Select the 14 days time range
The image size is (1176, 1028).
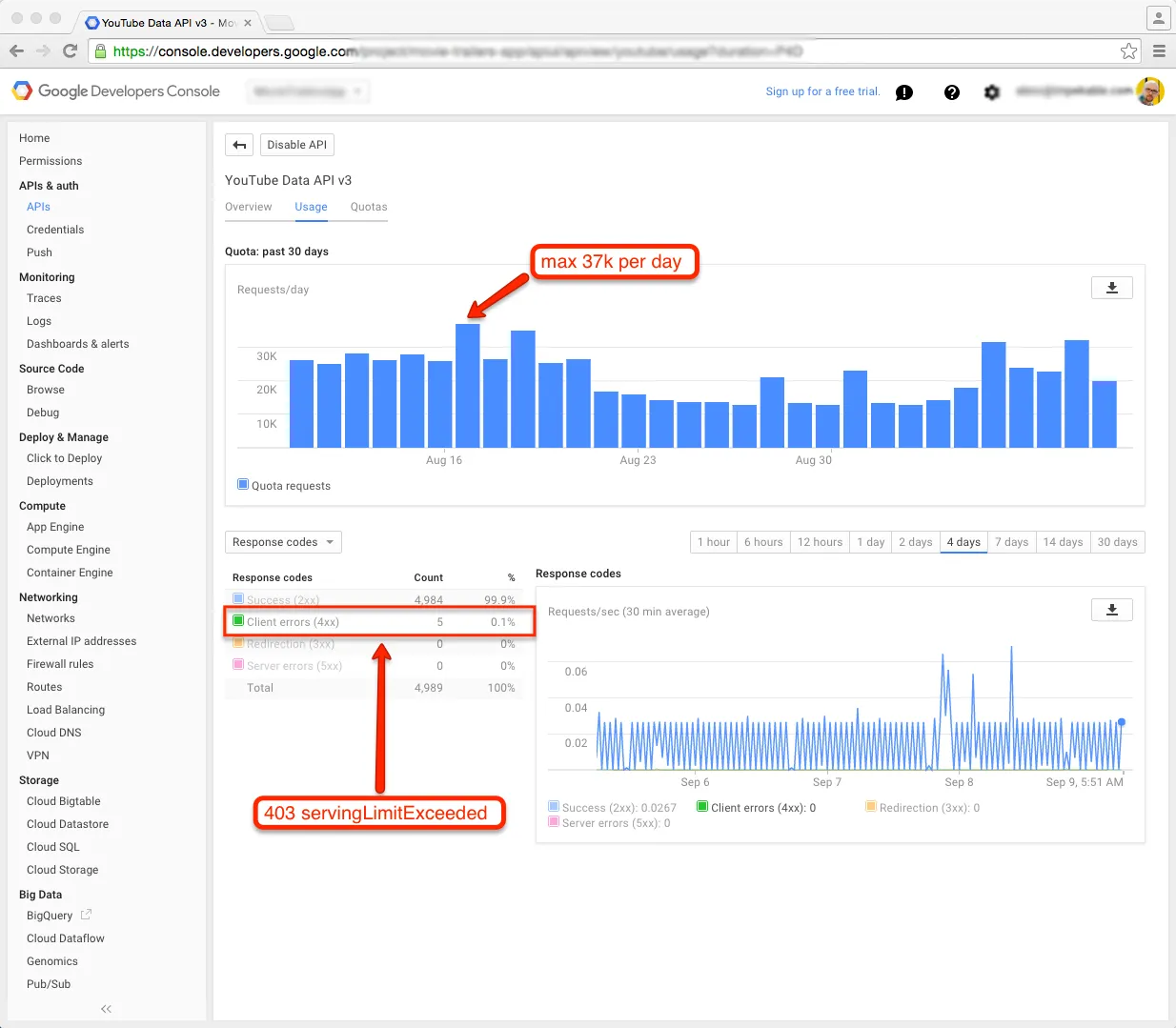point(1063,542)
